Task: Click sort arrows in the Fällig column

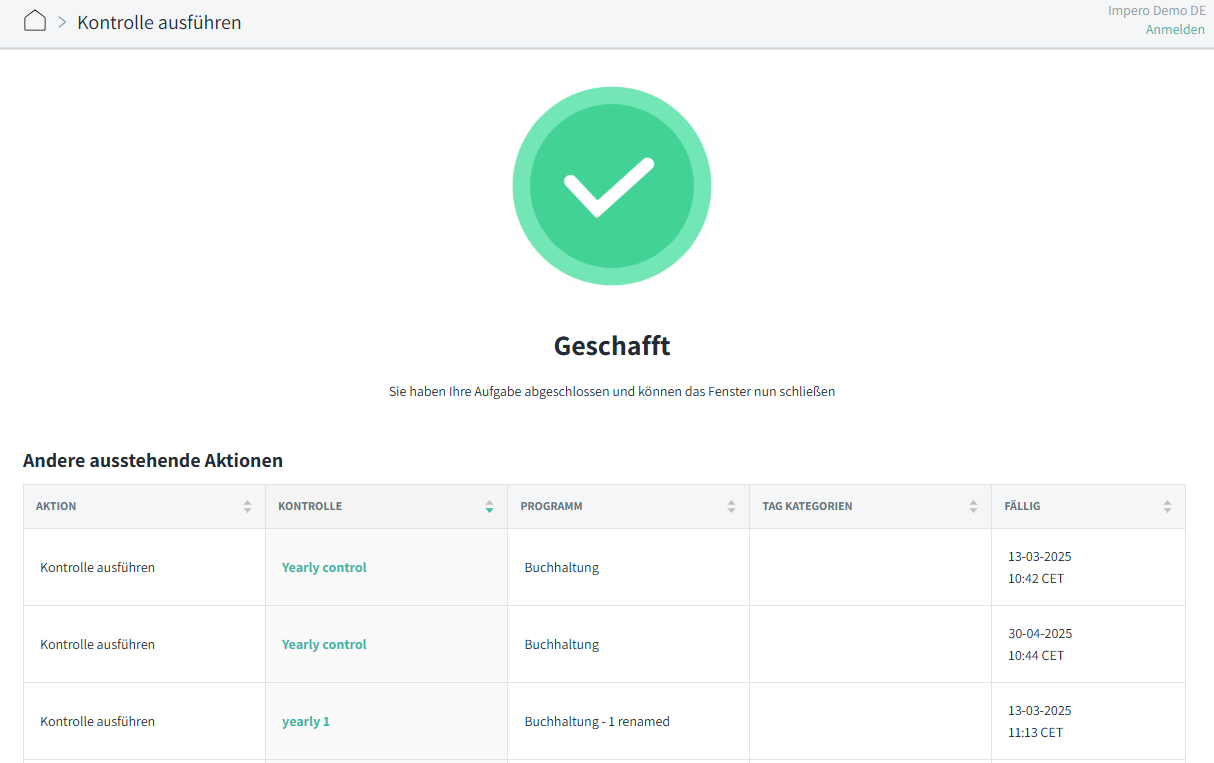Action: point(1167,507)
